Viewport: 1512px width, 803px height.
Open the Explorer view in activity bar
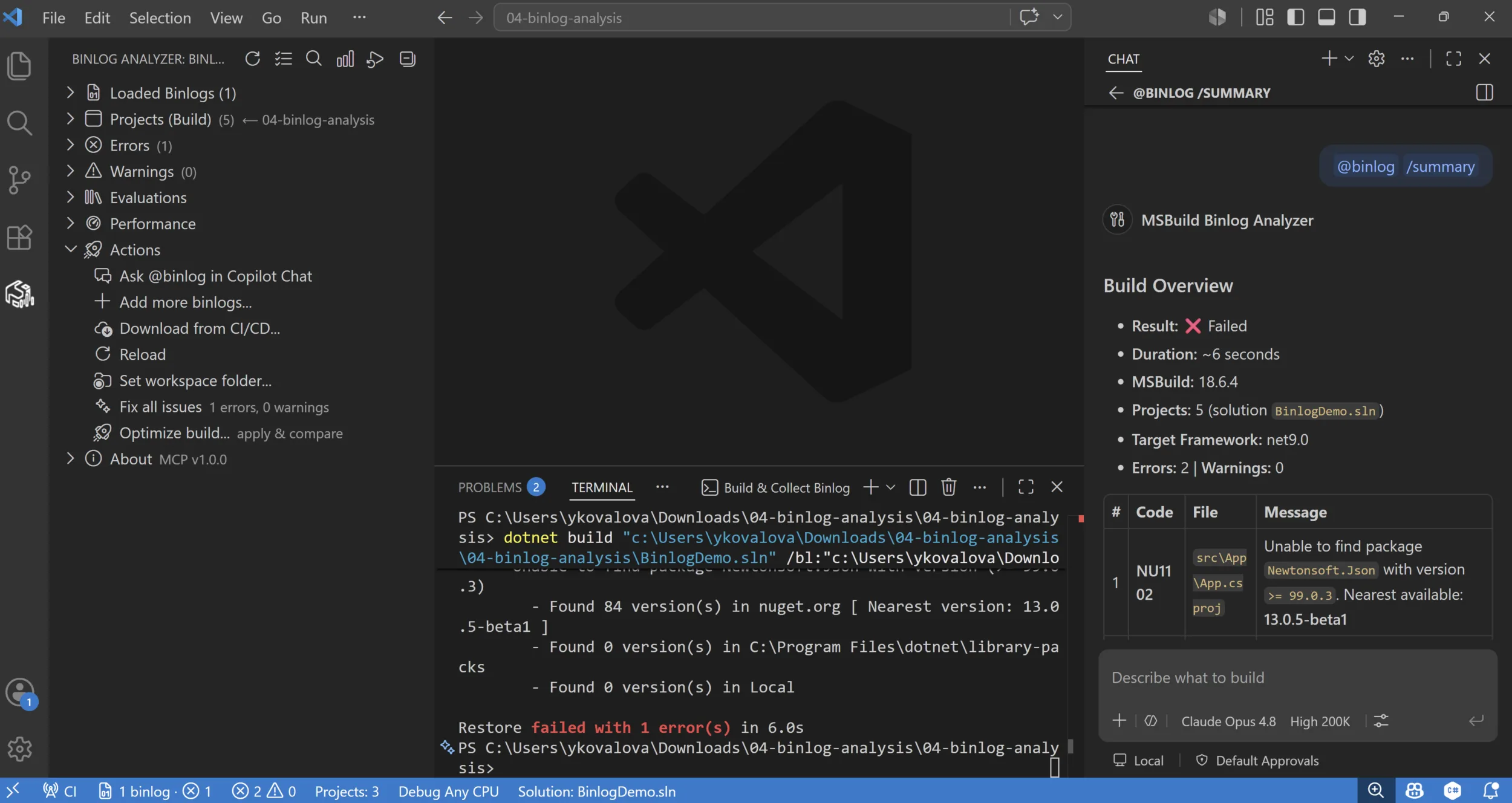pos(19,65)
